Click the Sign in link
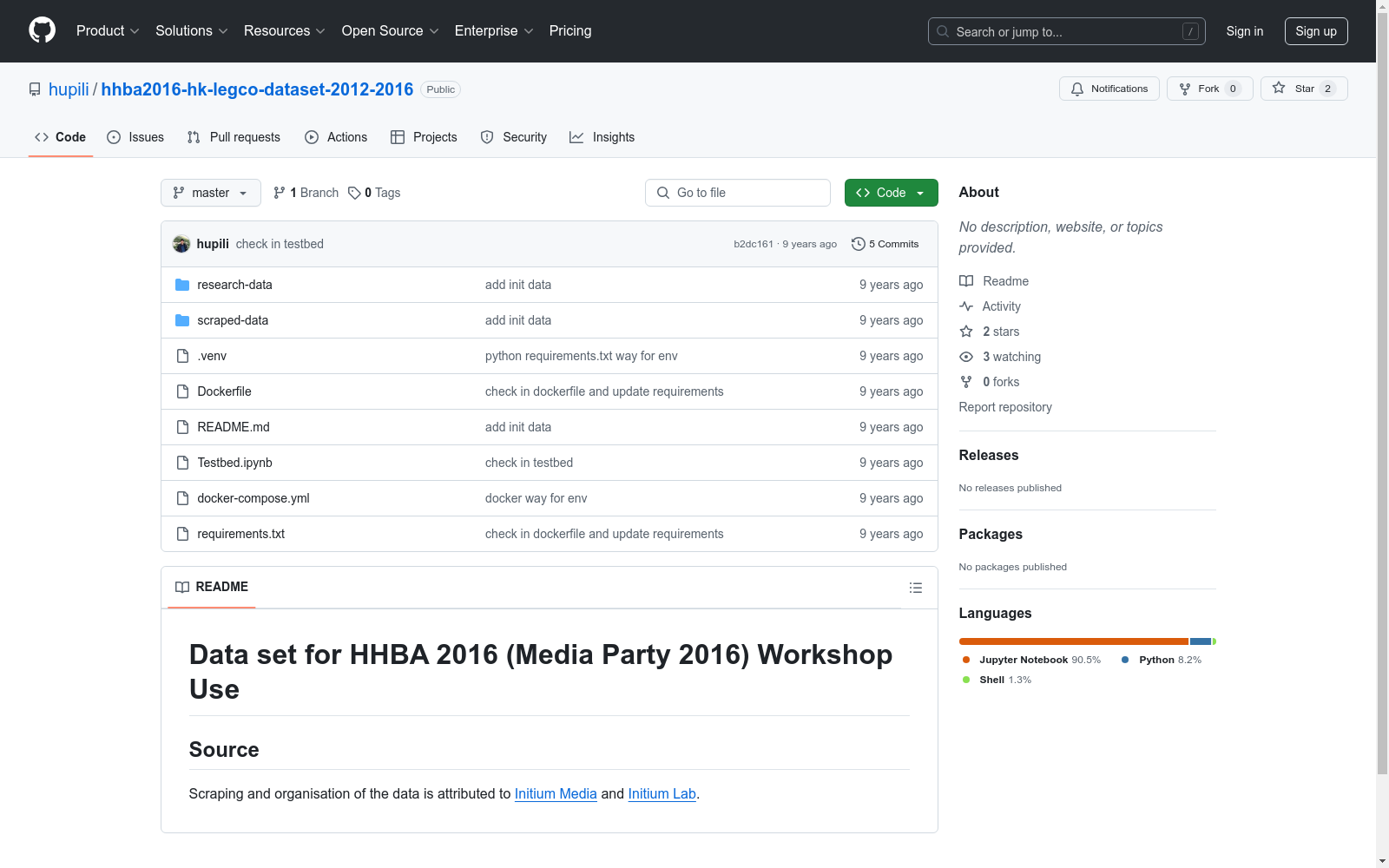Viewport: 1389px width, 868px height. click(x=1245, y=31)
